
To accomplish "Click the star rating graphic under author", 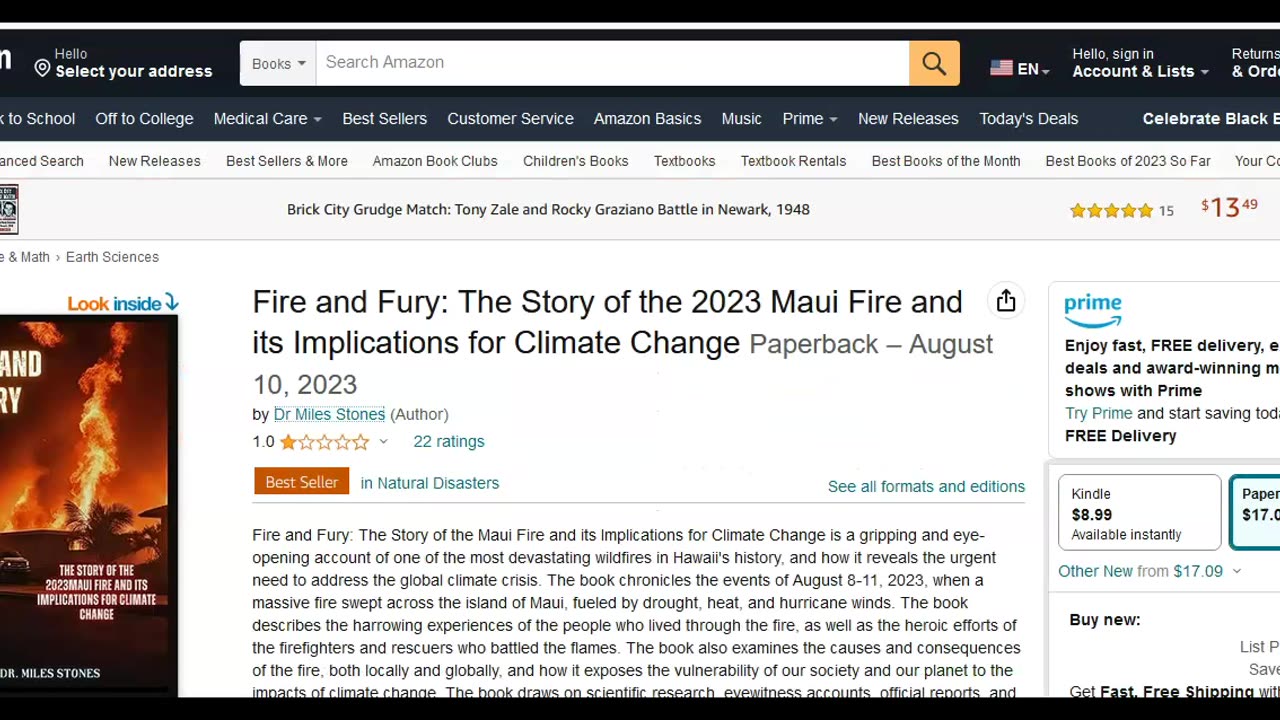I will [x=324, y=442].
